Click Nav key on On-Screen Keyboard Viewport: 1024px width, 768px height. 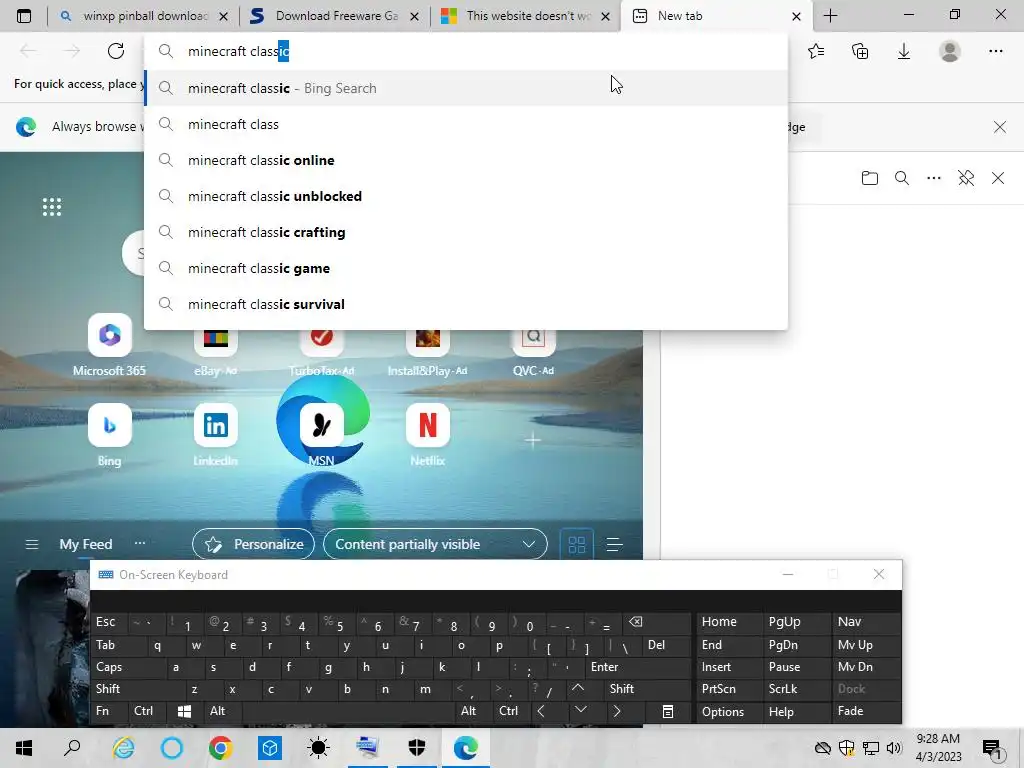[x=867, y=622]
